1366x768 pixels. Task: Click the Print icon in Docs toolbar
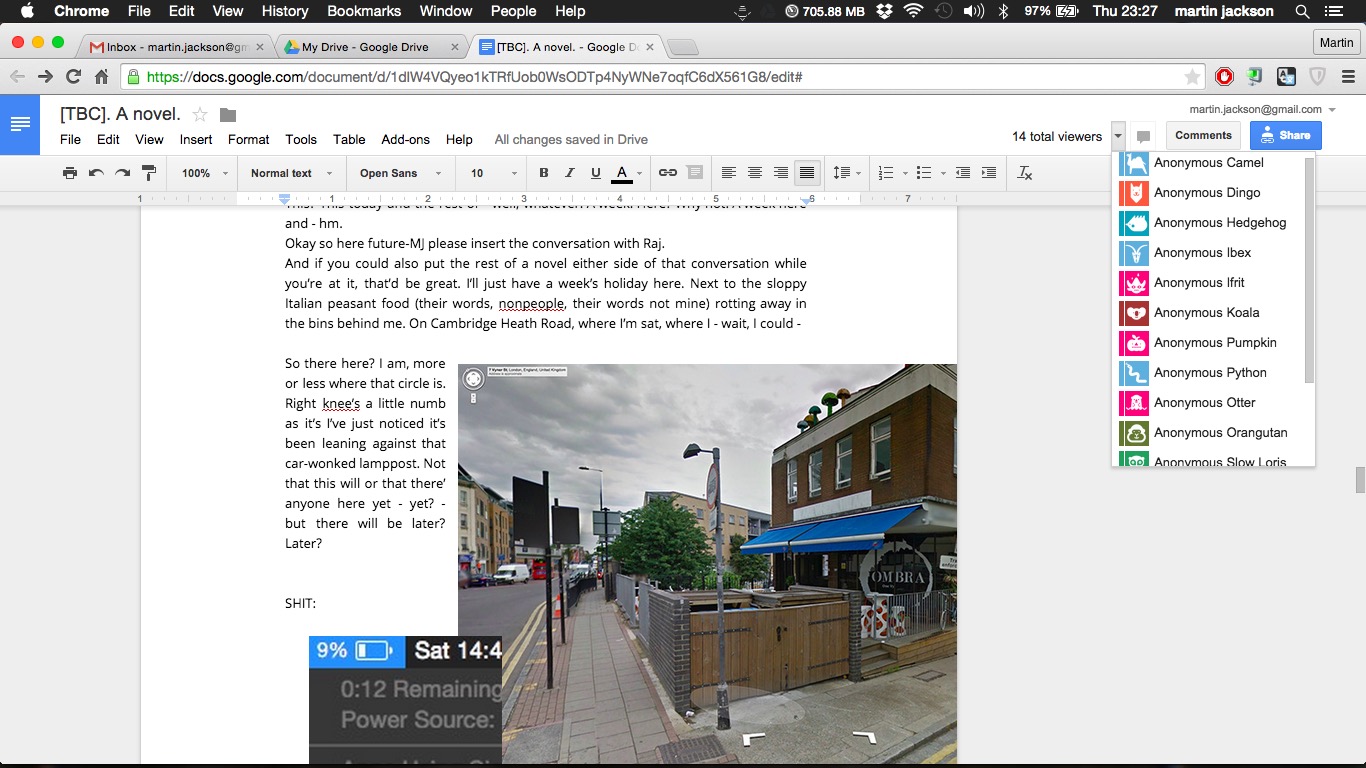coord(70,173)
